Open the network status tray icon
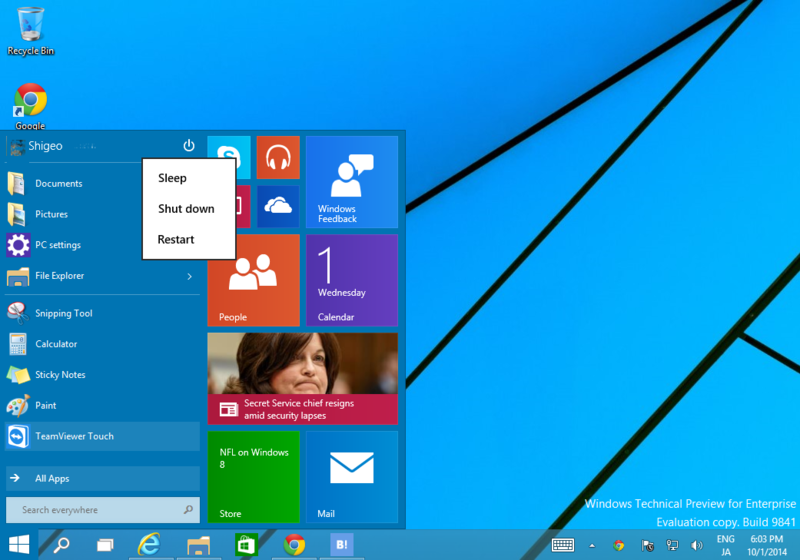The image size is (800, 560). pyautogui.click(x=672, y=546)
